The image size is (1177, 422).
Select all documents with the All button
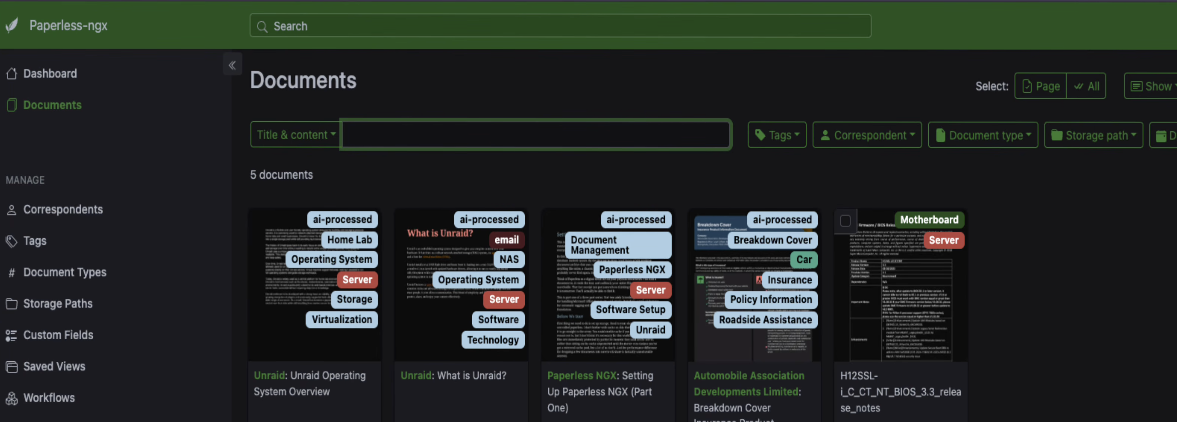pos(1086,86)
